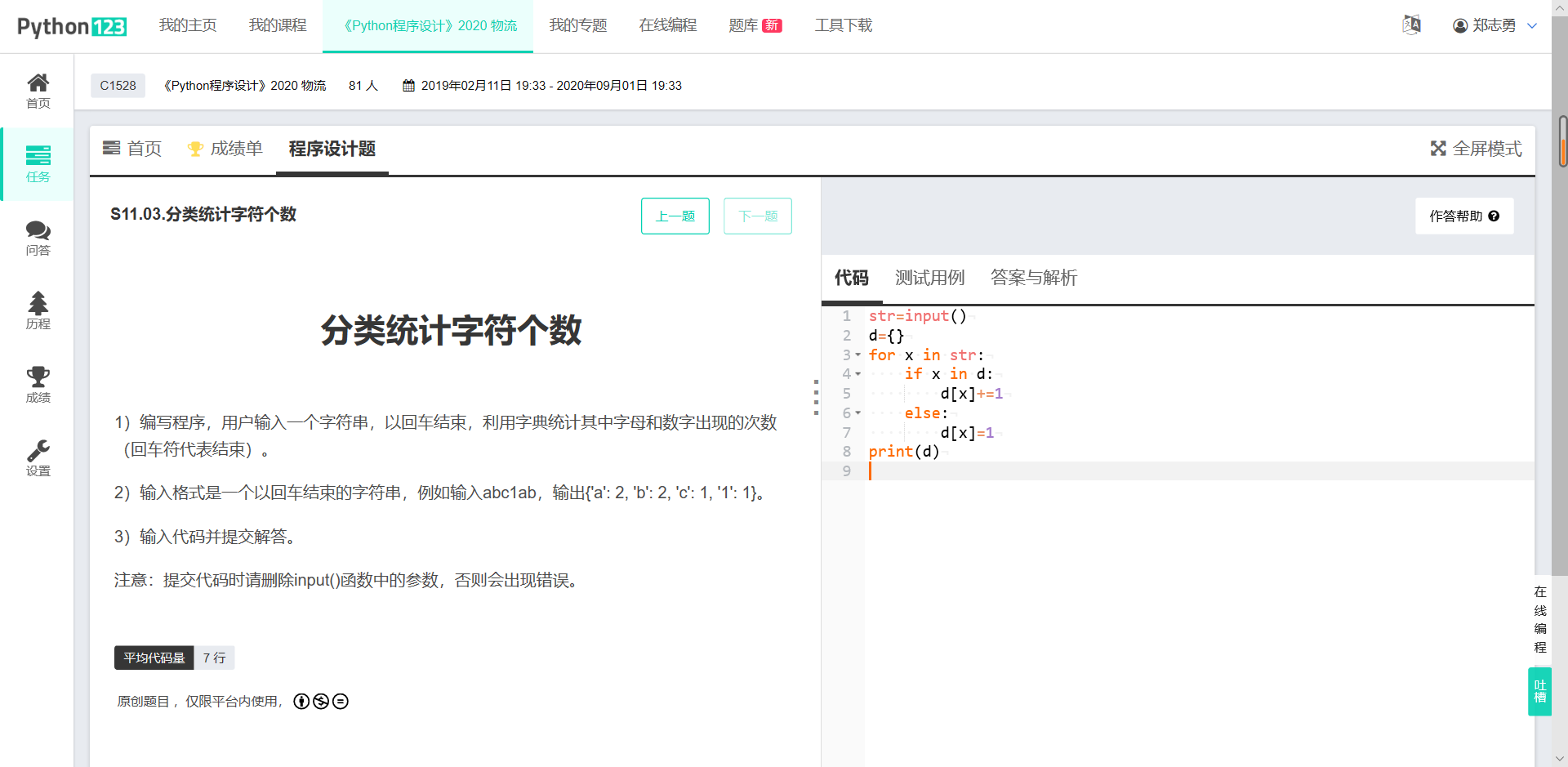Image resolution: width=1568 pixels, height=767 pixels.
Task: Click the 下一题 next question button
Action: 758,216
